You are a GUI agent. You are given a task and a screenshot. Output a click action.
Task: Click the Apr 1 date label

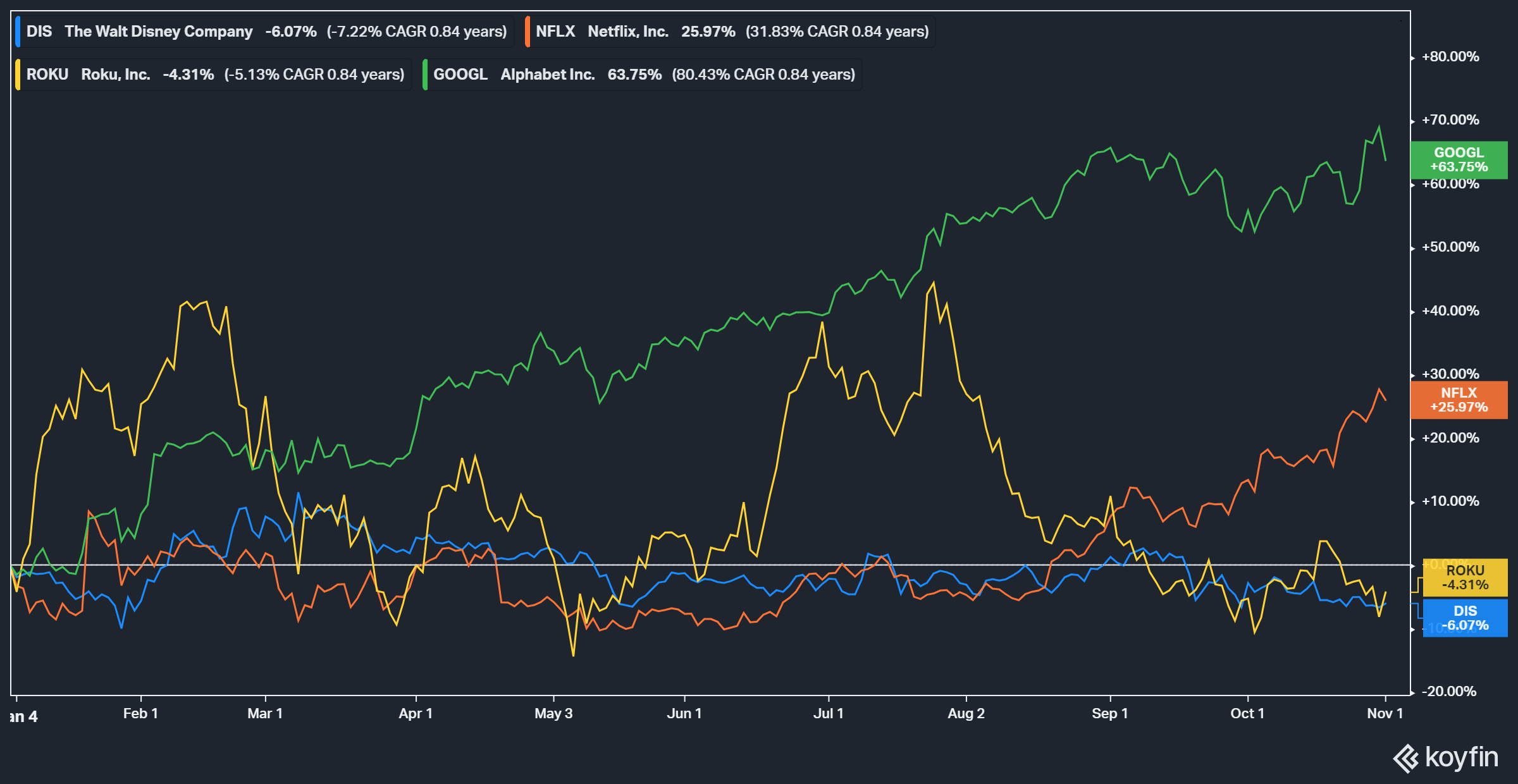416,714
